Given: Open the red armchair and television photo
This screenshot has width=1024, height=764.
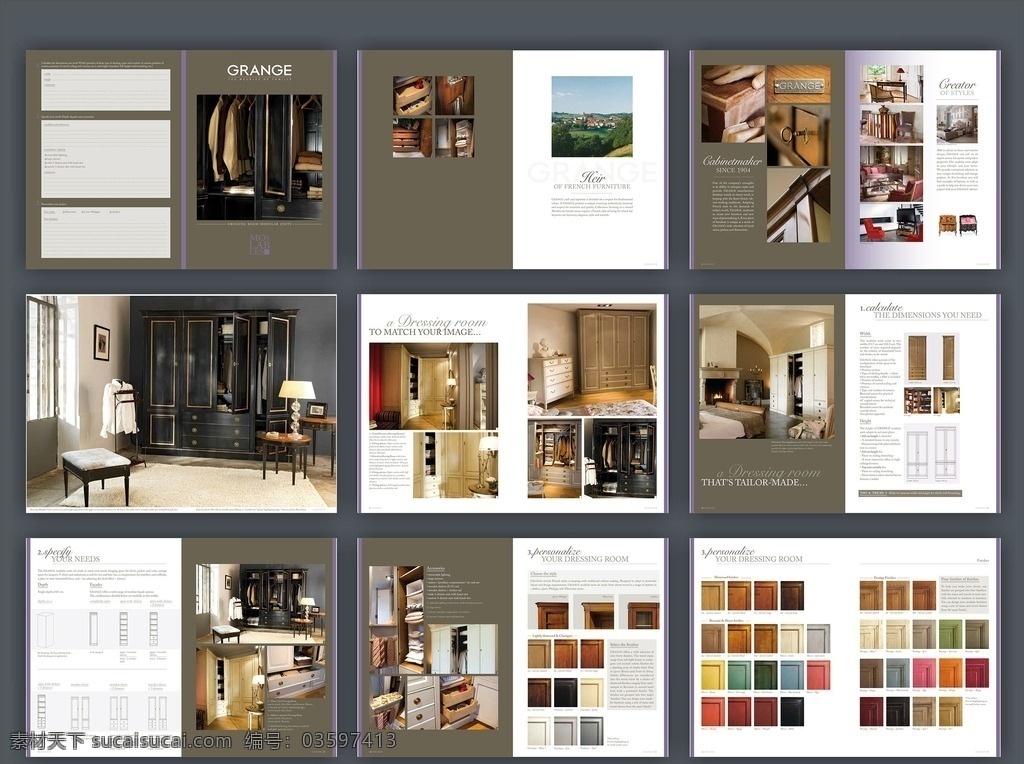Looking at the screenshot, I should pyautogui.click(x=891, y=222).
